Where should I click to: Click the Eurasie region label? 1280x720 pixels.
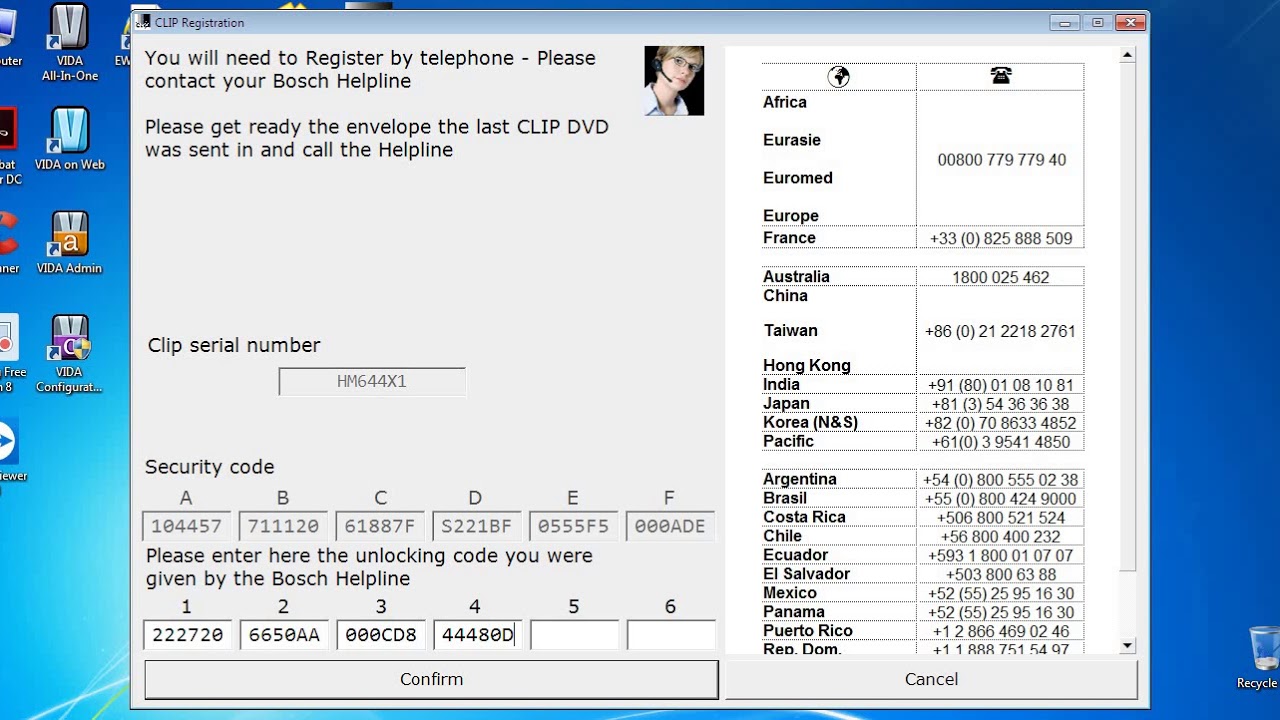click(x=792, y=140)
